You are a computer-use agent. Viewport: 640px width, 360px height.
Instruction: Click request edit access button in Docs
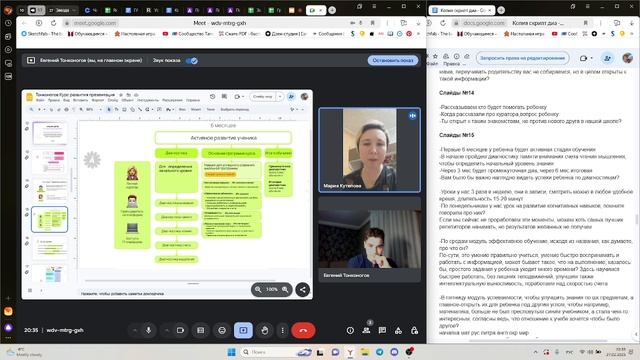click(522, 58)
